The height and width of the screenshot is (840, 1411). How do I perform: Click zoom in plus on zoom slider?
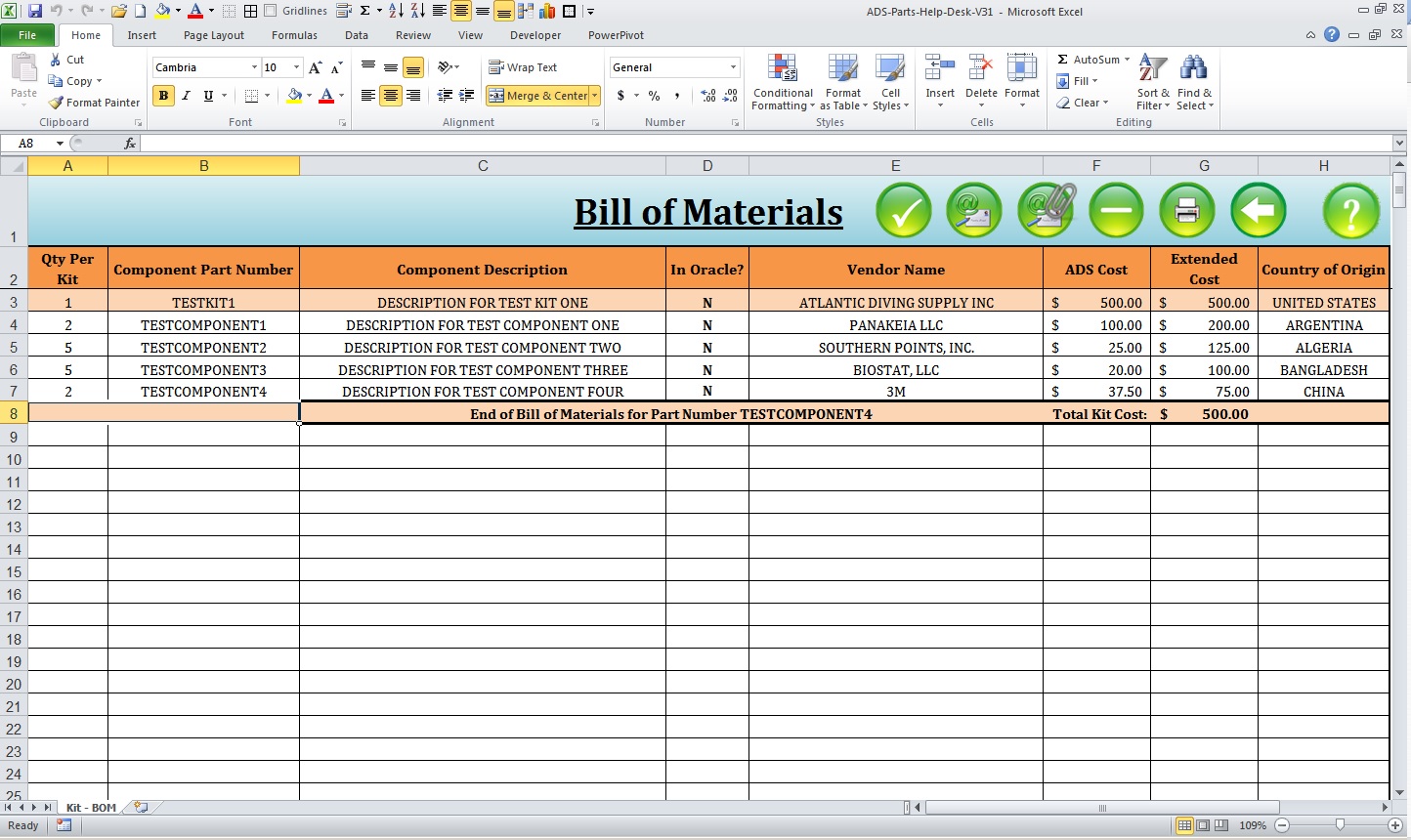click(1395, 825)
